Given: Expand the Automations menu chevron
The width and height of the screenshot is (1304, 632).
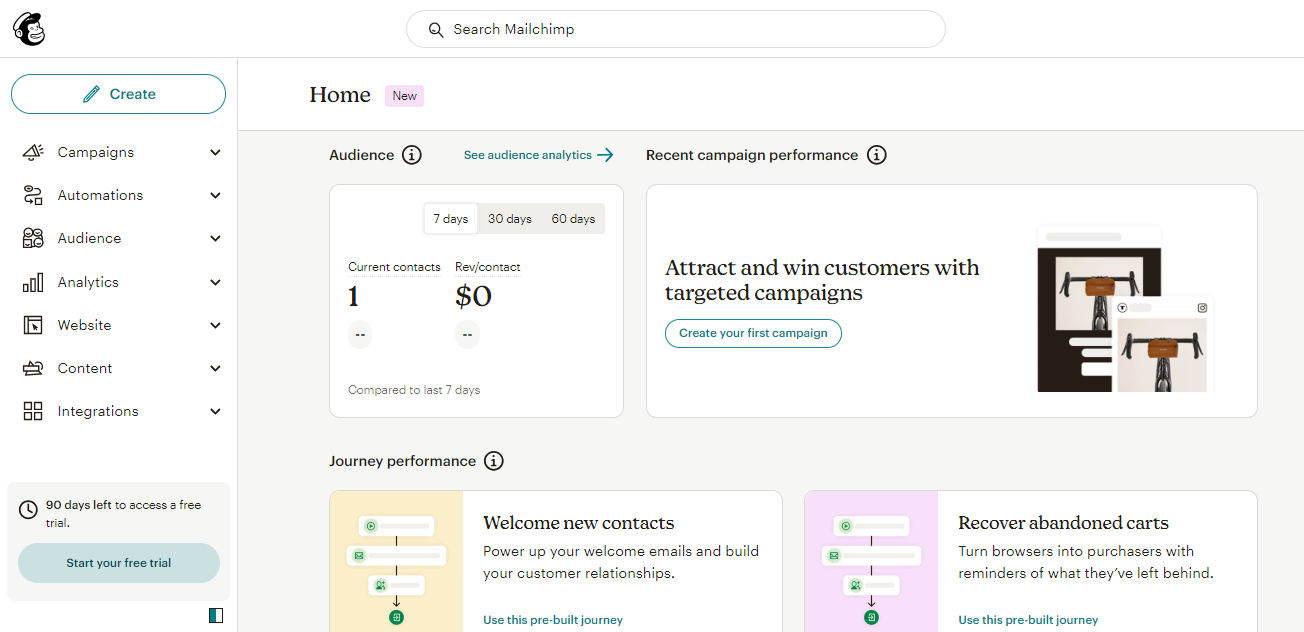Looking at the screenshot, I should coord(215,195).
